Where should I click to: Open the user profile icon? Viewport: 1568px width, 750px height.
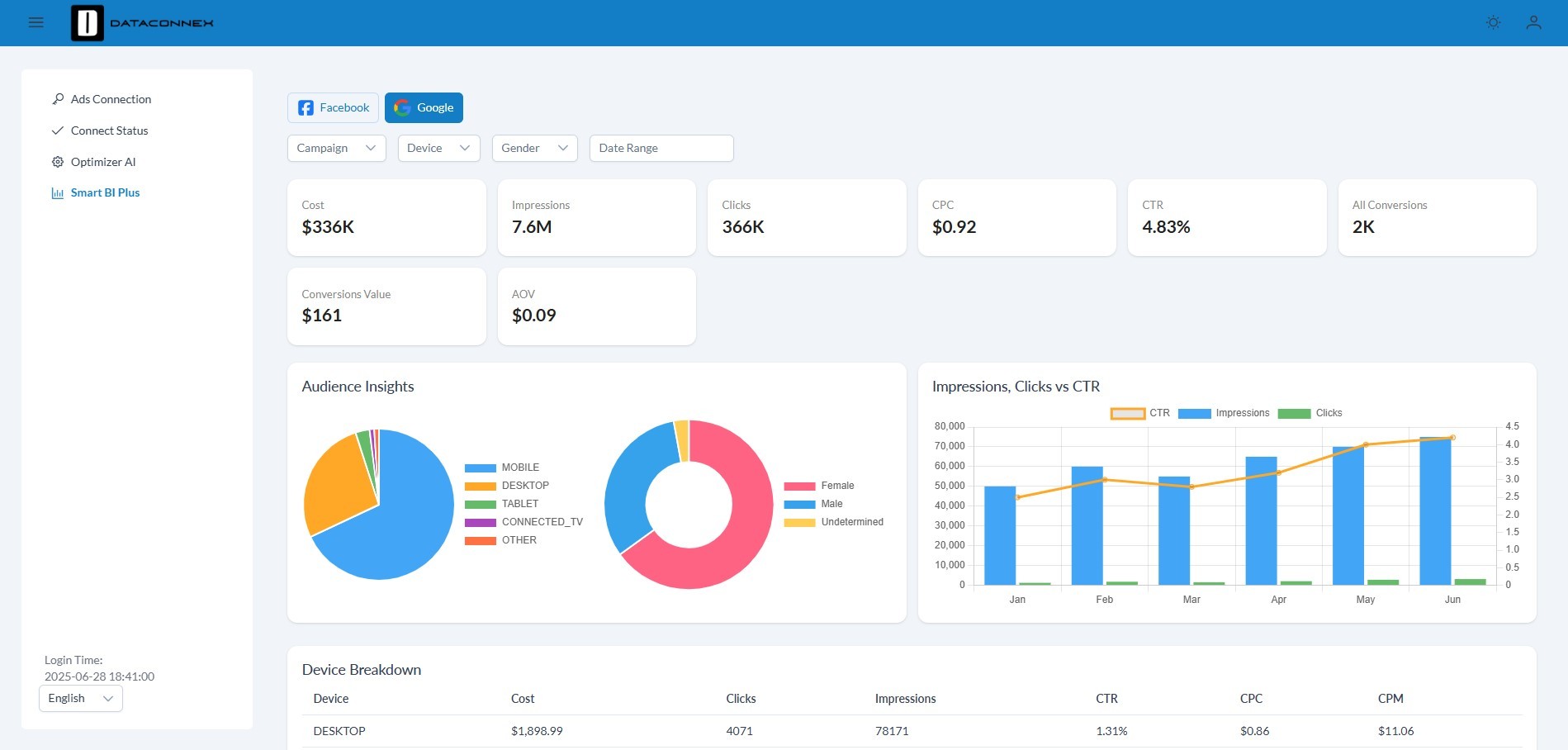coord(1533,22)
